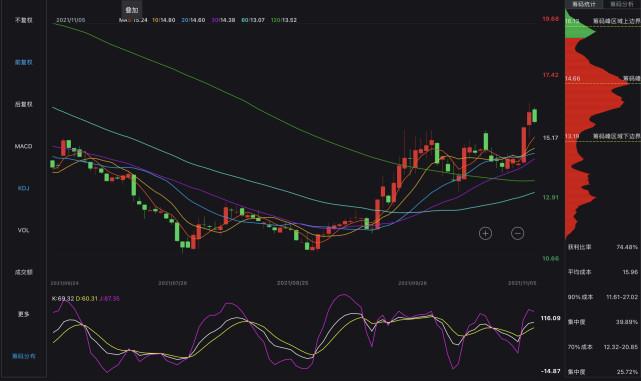Open the 筹码分析 tab
This screenshot has height=381, width=641.
click(621, 4)
